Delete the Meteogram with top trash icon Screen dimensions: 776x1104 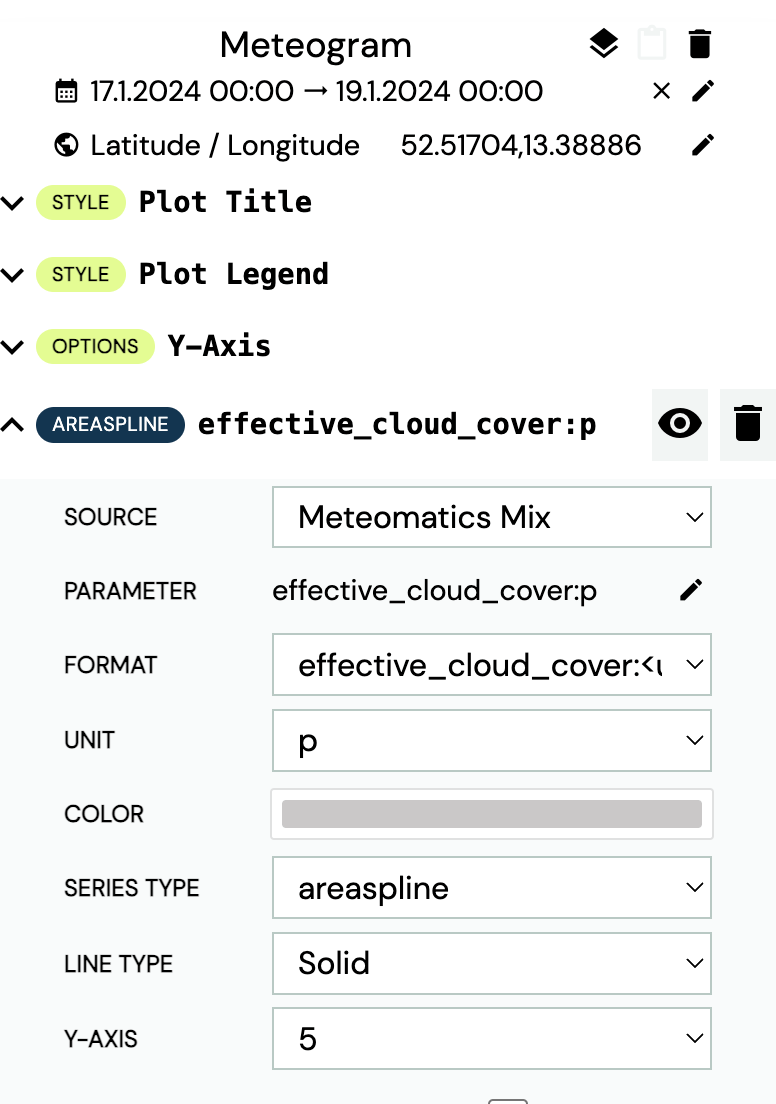(700, 44)
